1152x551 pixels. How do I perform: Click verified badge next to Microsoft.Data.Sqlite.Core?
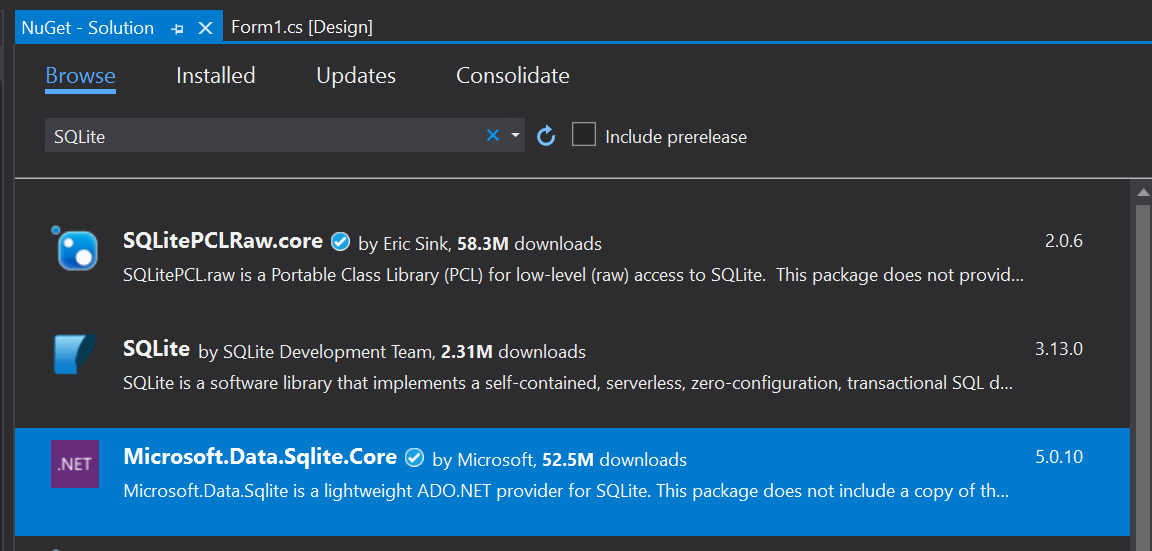point(414,458)
